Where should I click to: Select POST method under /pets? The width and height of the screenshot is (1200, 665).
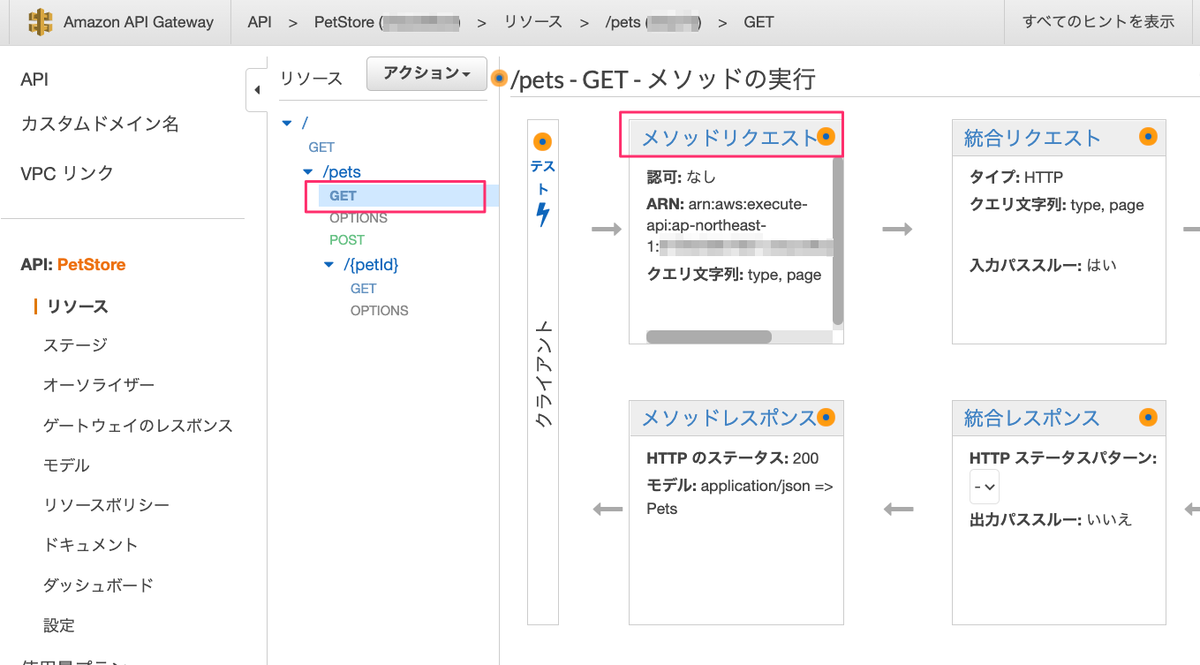click(347, 240)
